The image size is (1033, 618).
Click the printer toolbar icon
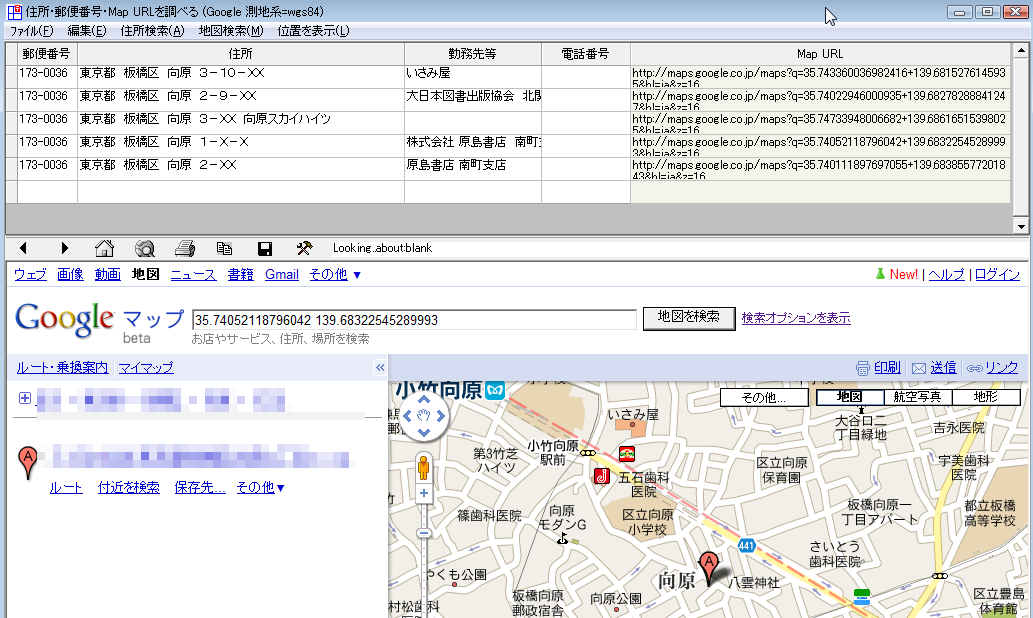coord(184,248)
